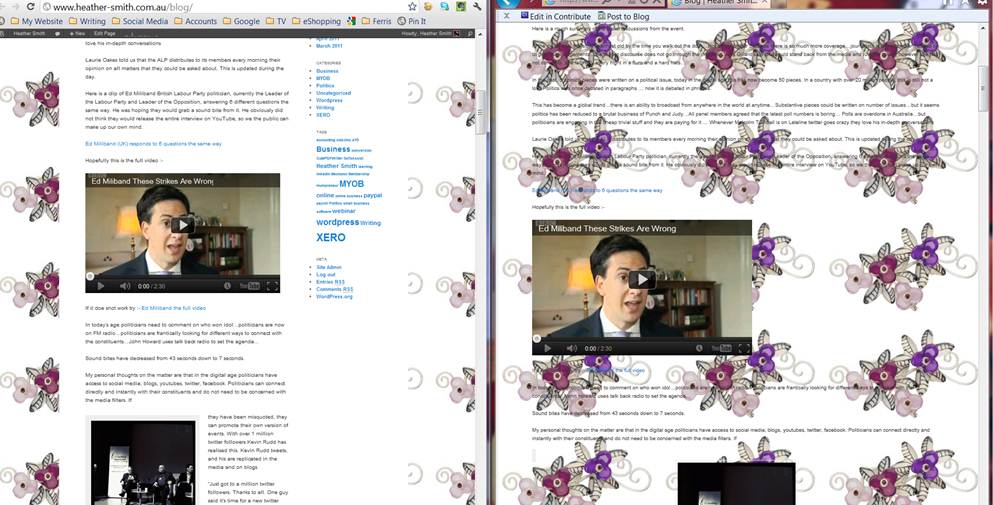Click the YouTube logo on right video player

[x=721, y=348]
